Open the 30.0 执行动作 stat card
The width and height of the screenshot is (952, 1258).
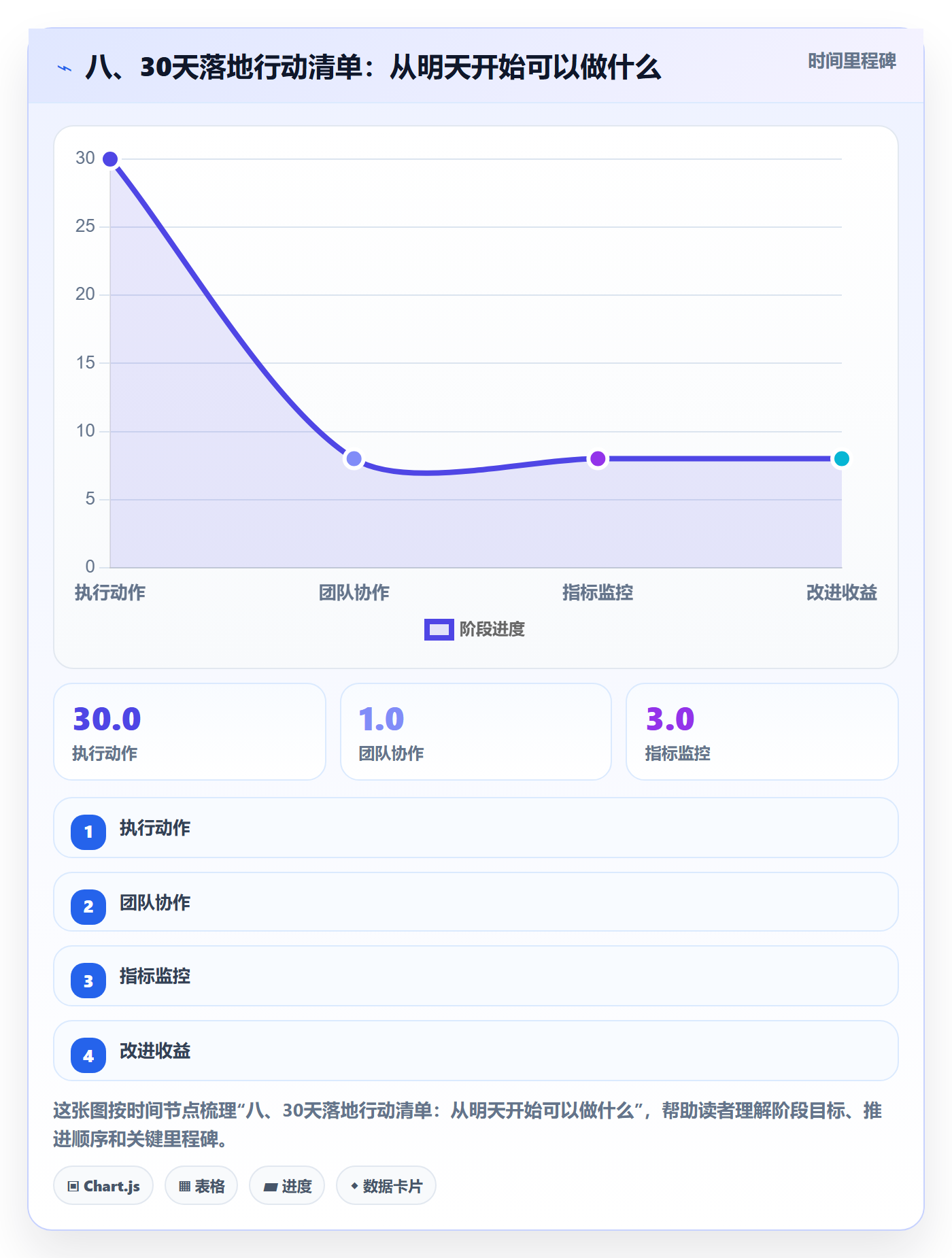(190, 732)
